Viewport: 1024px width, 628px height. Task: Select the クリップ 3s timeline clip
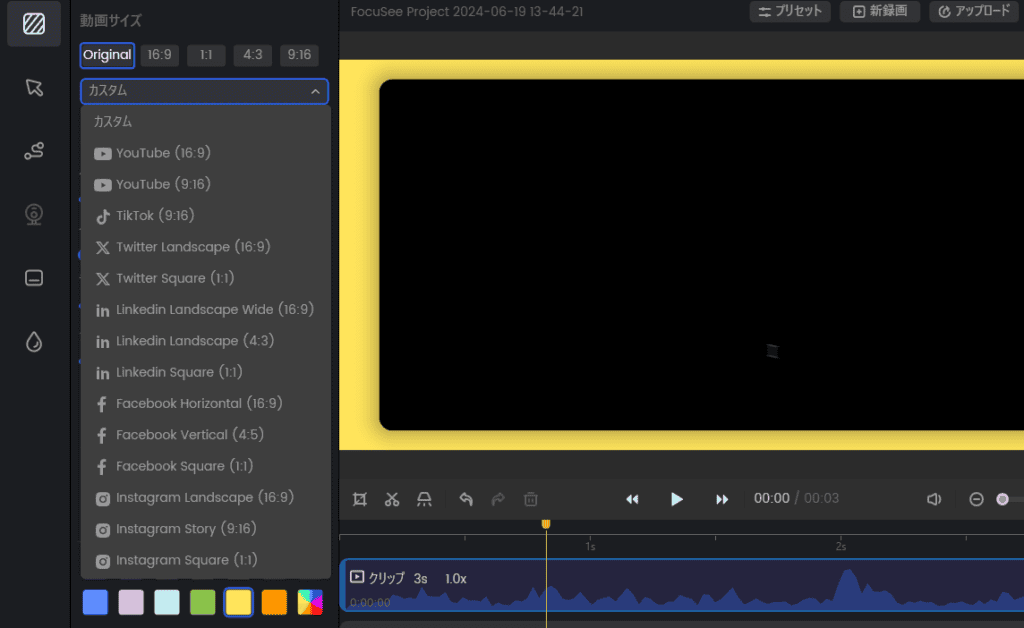pos(682,586)
